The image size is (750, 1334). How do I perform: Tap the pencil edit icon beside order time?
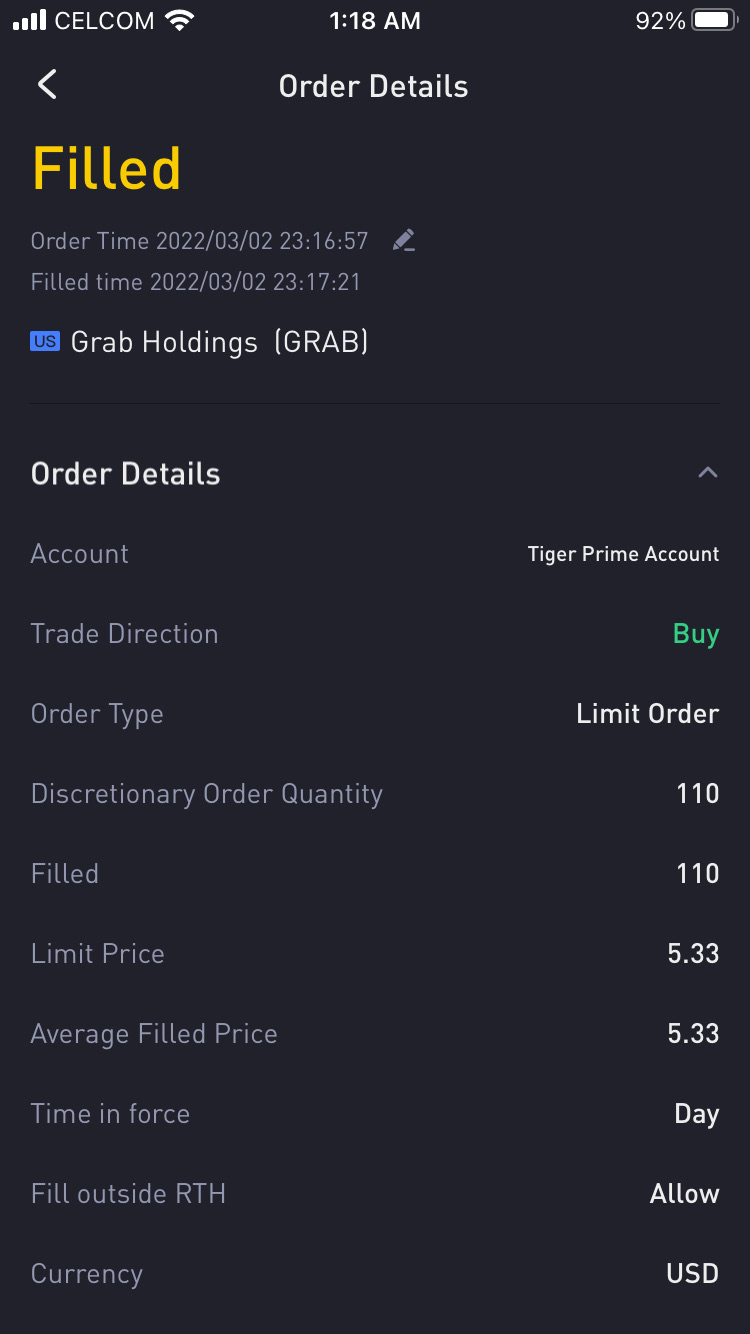click(404, 240)
